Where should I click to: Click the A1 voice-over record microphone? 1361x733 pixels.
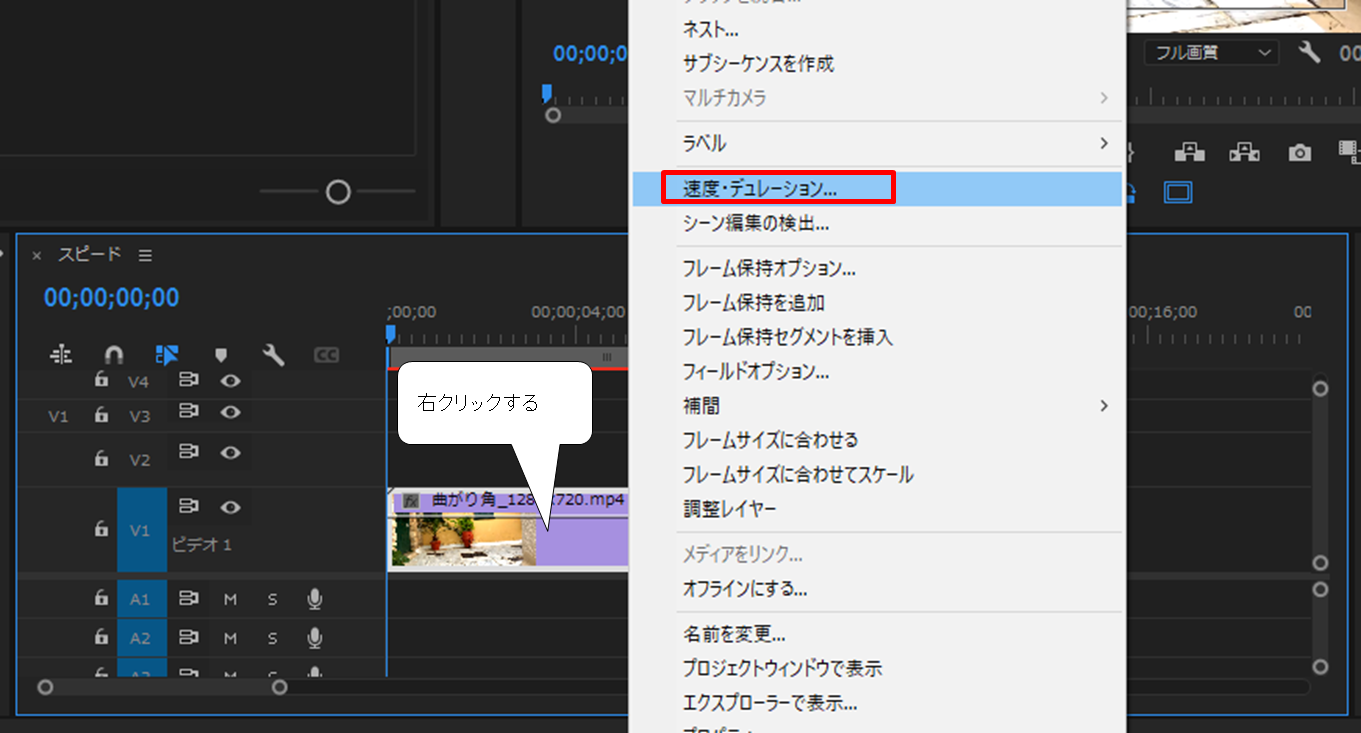[x=314, y=599]
